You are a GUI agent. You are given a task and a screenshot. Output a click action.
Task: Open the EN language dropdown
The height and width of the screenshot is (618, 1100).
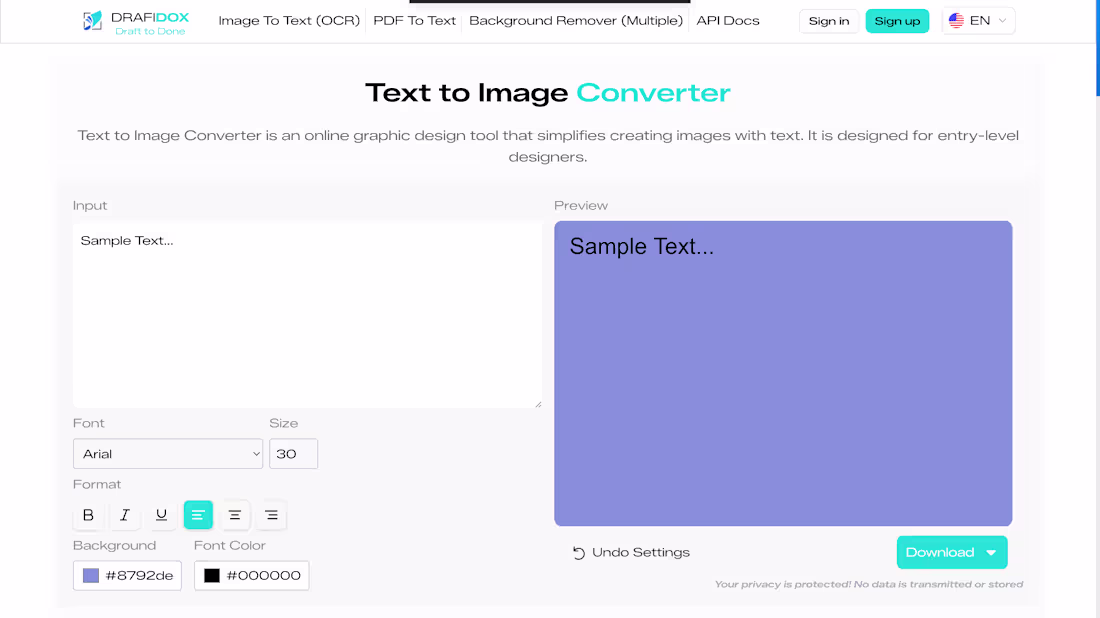tap(978, 20)
